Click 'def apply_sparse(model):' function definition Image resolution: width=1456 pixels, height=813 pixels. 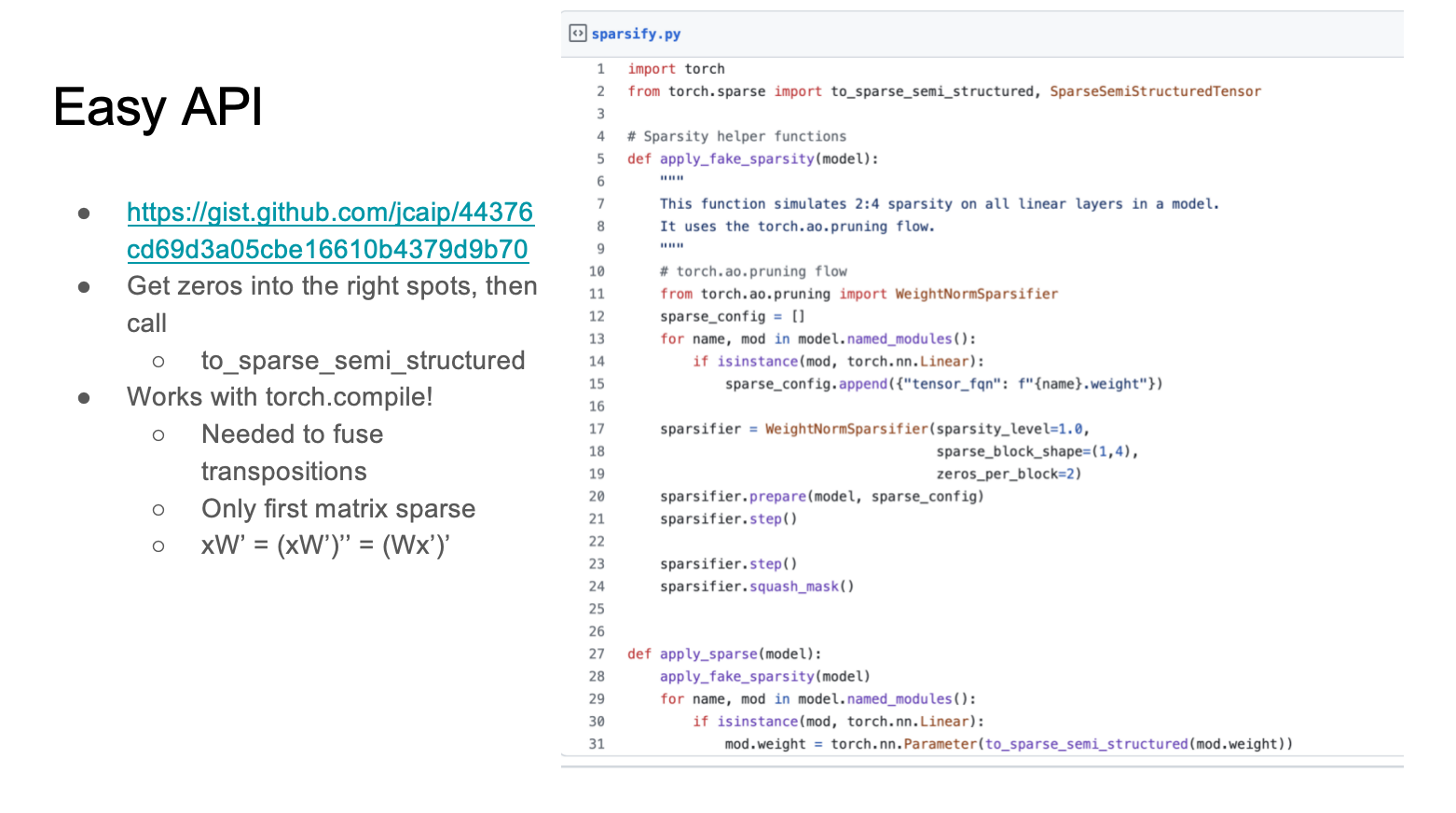pos(723,654)
